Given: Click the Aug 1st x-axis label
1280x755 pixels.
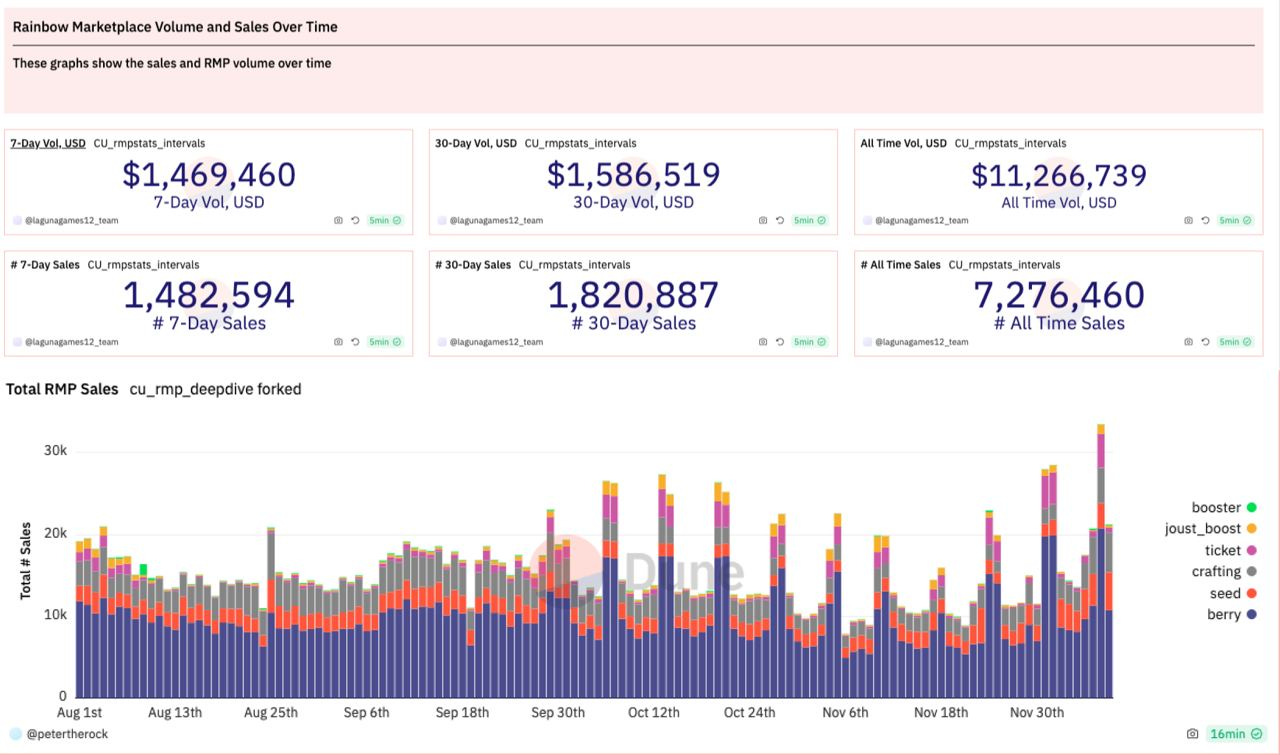Looking at the screenshot, I should click(x=79, y=713).
